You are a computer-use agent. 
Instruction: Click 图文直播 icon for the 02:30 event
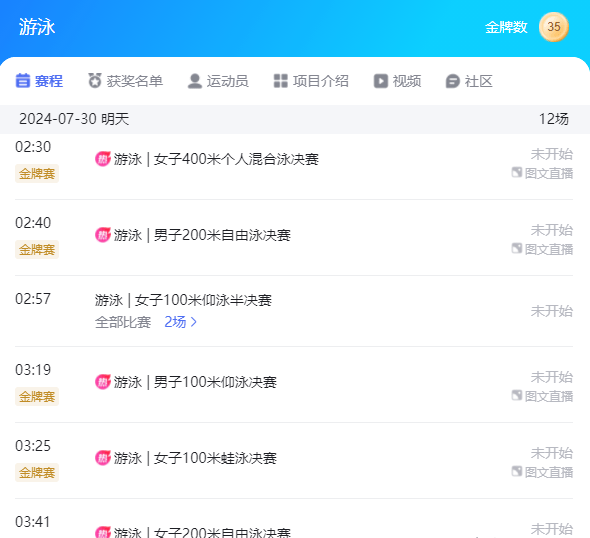[x=517, y=173]
